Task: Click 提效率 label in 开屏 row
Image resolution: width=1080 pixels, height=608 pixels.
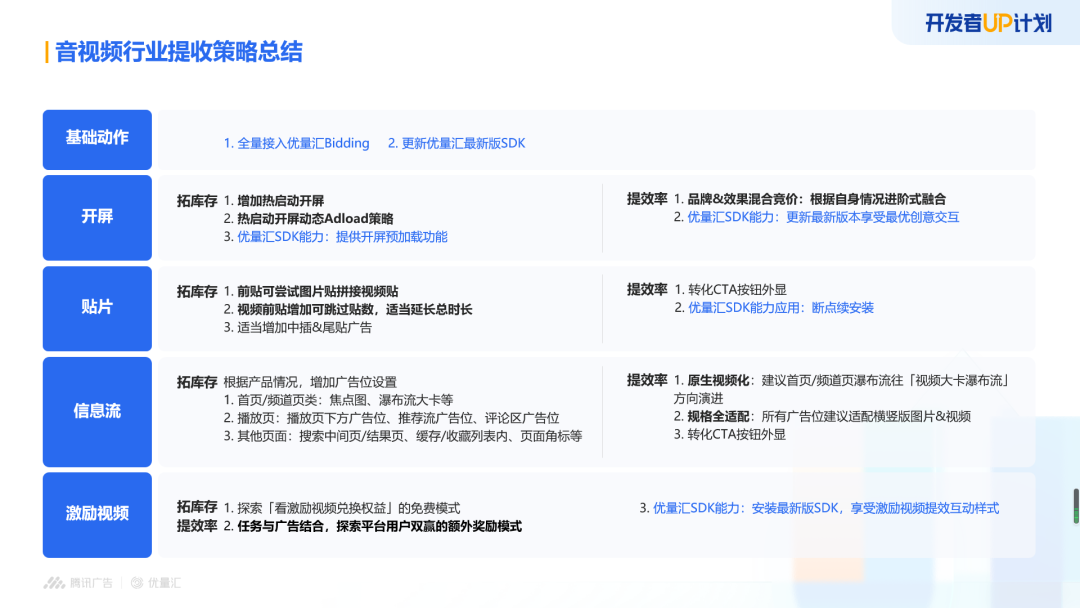Action: (647, 199)
